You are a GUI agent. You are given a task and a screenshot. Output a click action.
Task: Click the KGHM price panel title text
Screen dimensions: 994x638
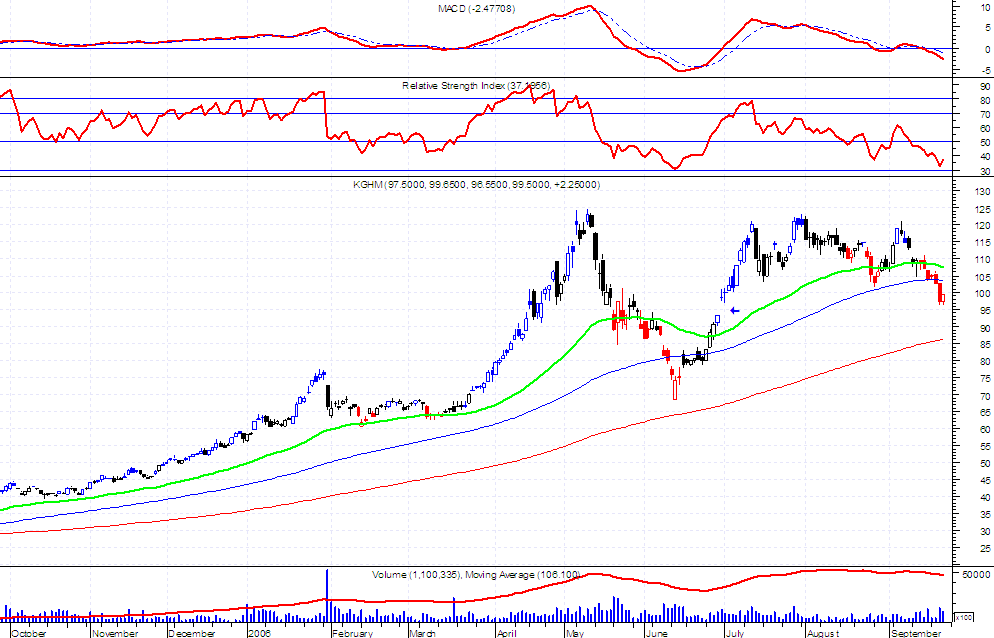coord(476,185)
